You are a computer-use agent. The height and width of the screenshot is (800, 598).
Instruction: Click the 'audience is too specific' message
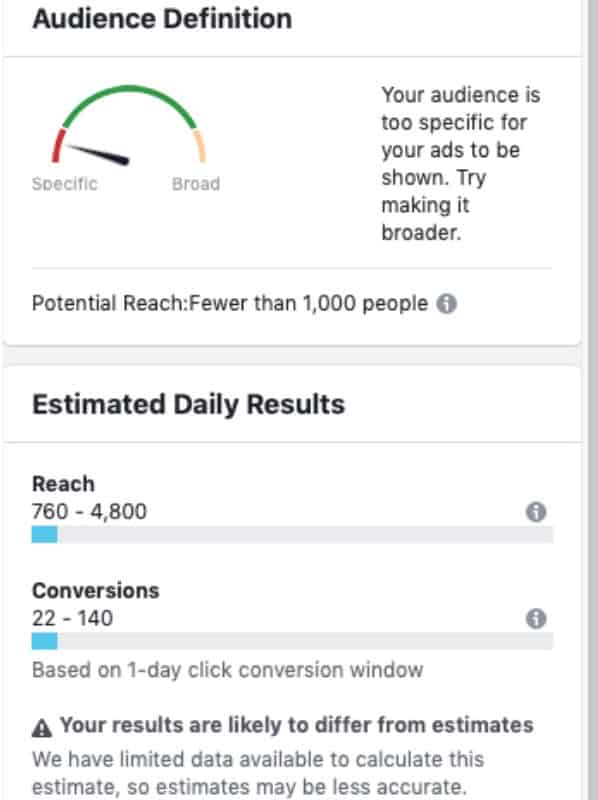[x=461, y=164]
